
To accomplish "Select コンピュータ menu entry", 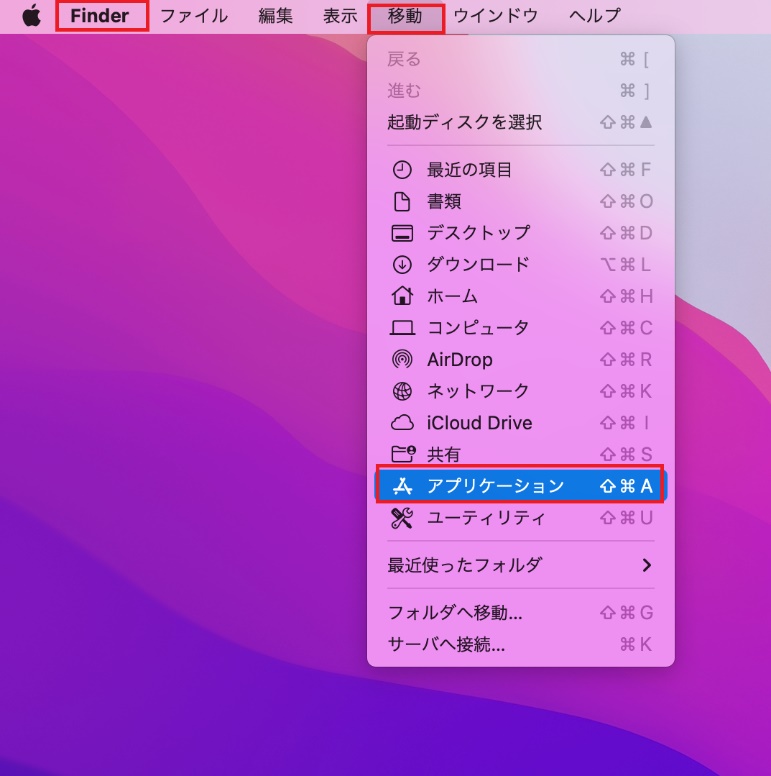I will pos(520,328).
